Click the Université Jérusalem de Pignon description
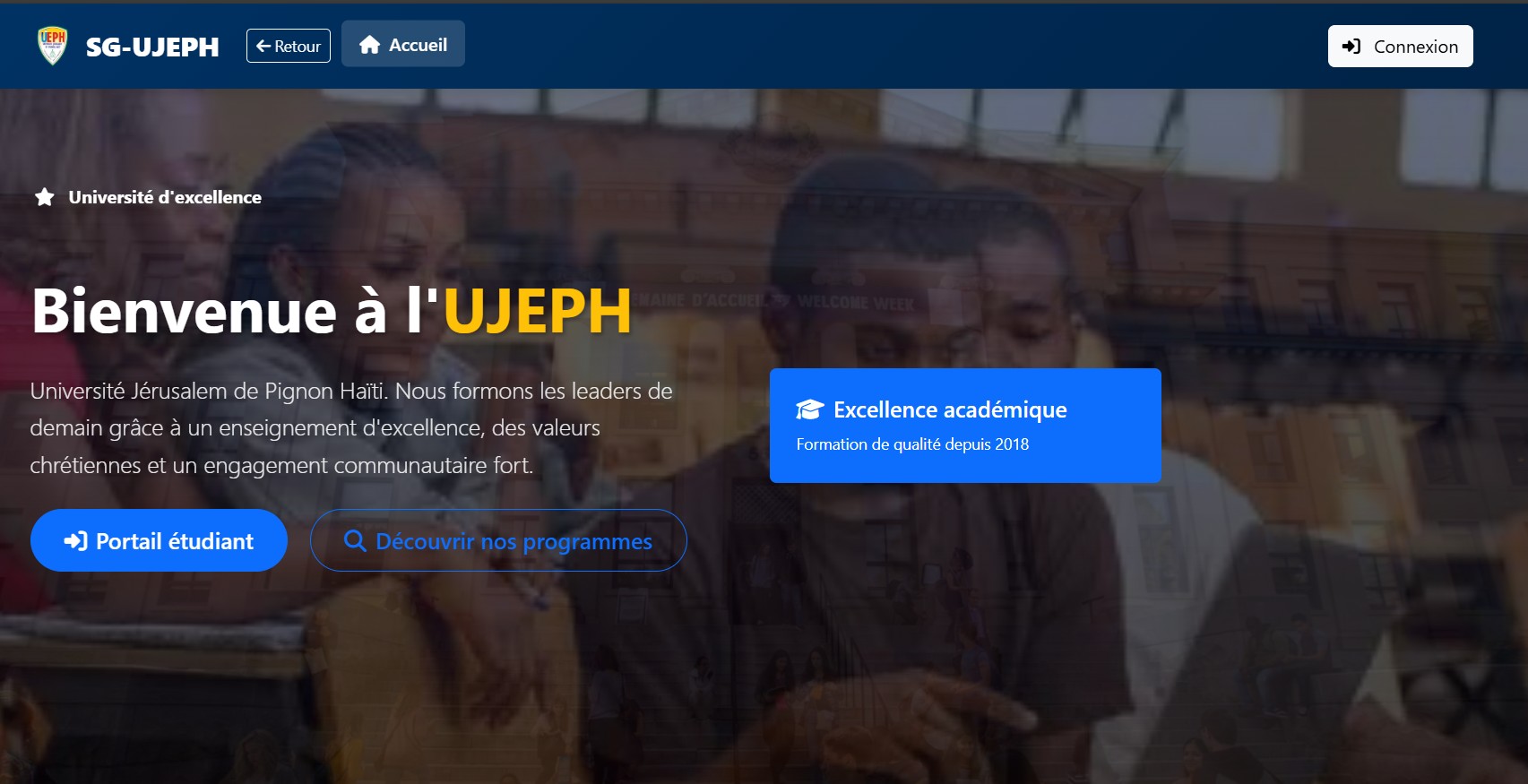This screenshot has height=784, width=1528. [x=351, y=428]
